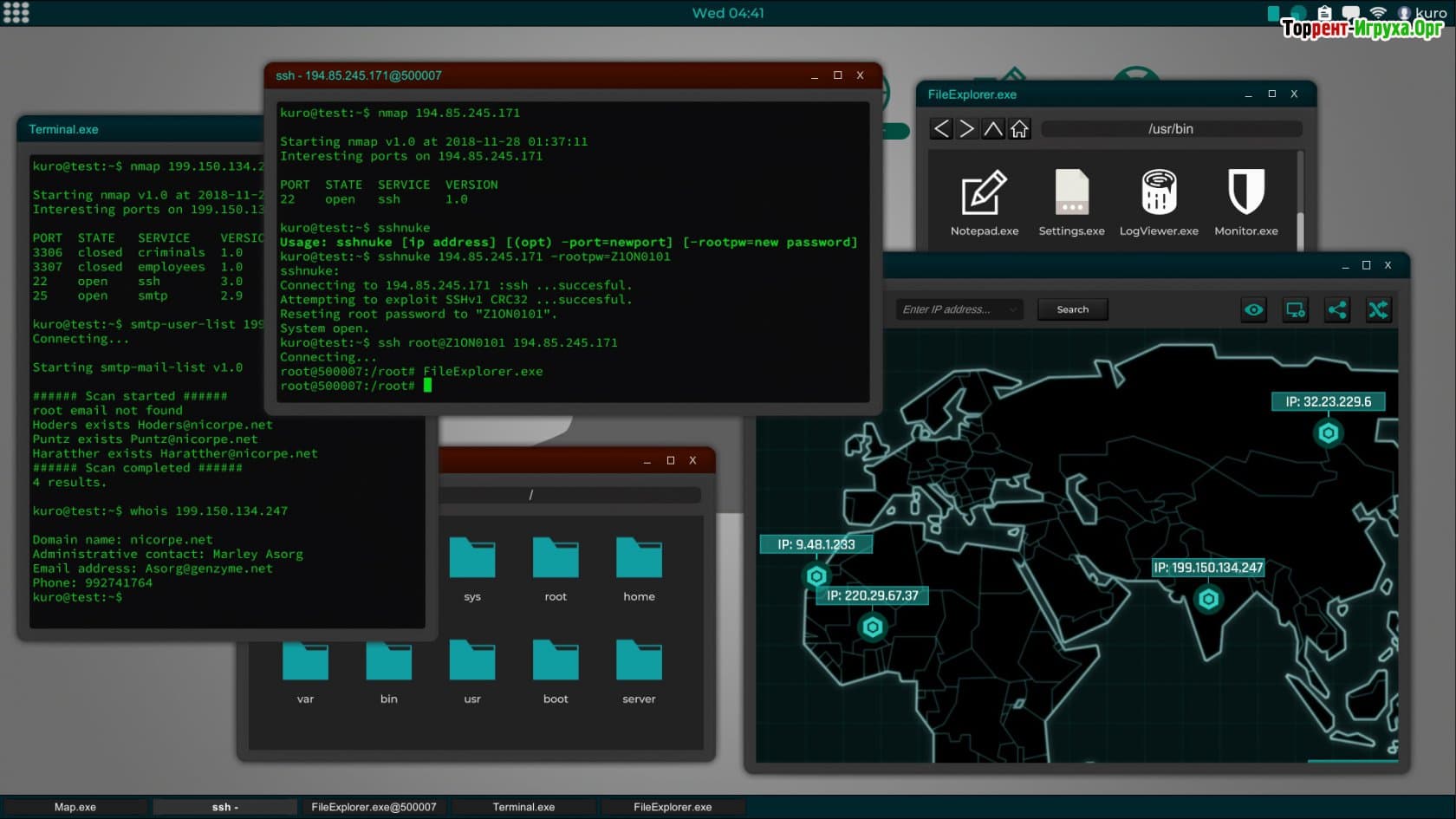Go up one directory level in FileExplorer
This screenshot has height=819, width=1456.
993,129
